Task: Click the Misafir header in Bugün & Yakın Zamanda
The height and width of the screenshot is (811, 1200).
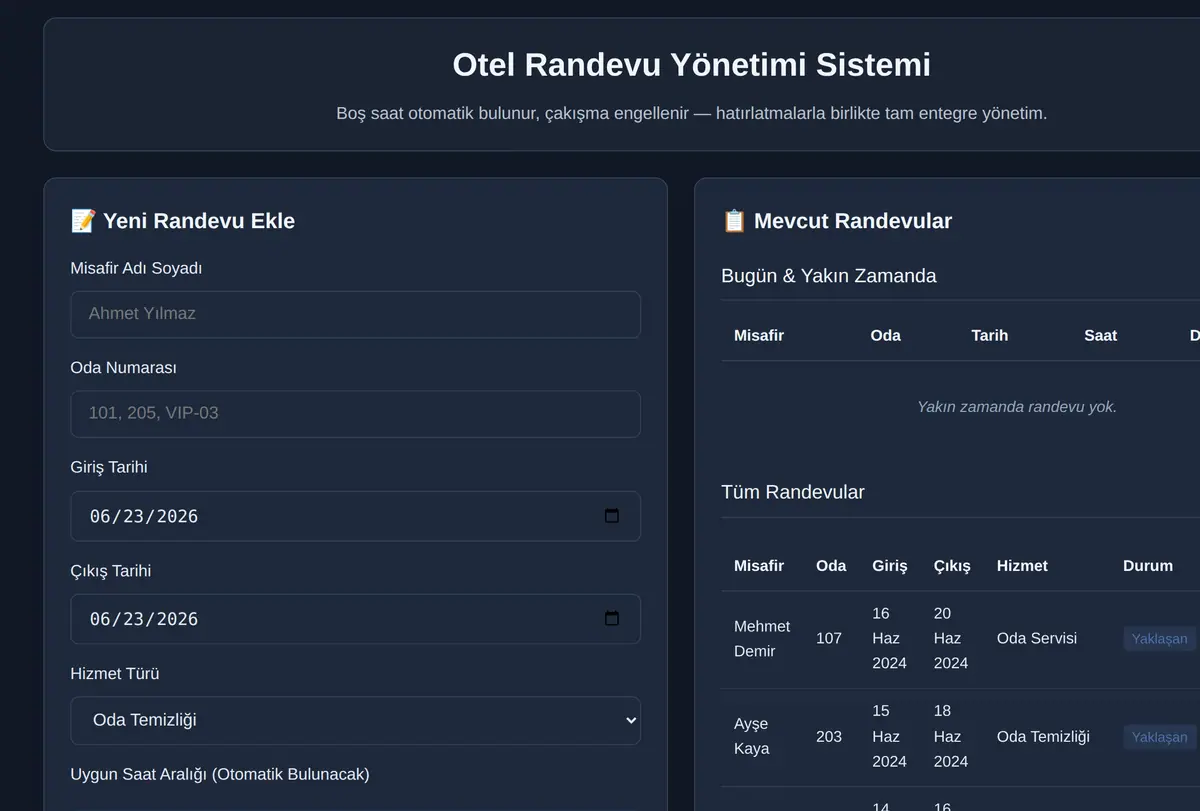Action: tap(759, 335)
